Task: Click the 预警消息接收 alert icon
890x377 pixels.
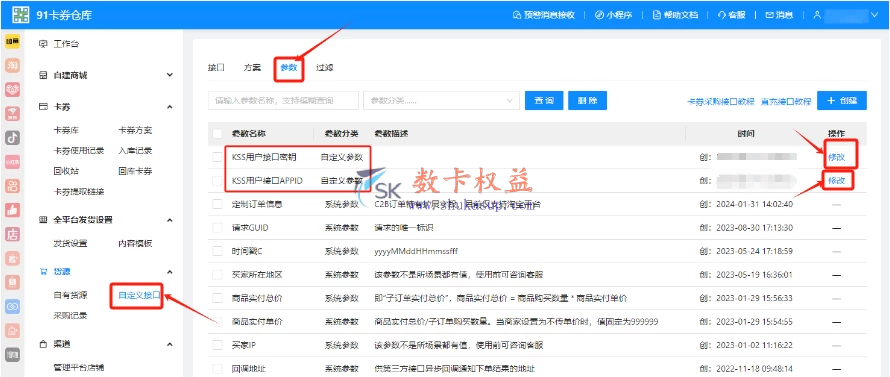Action: pyautogui.click(x=517, y=15)
